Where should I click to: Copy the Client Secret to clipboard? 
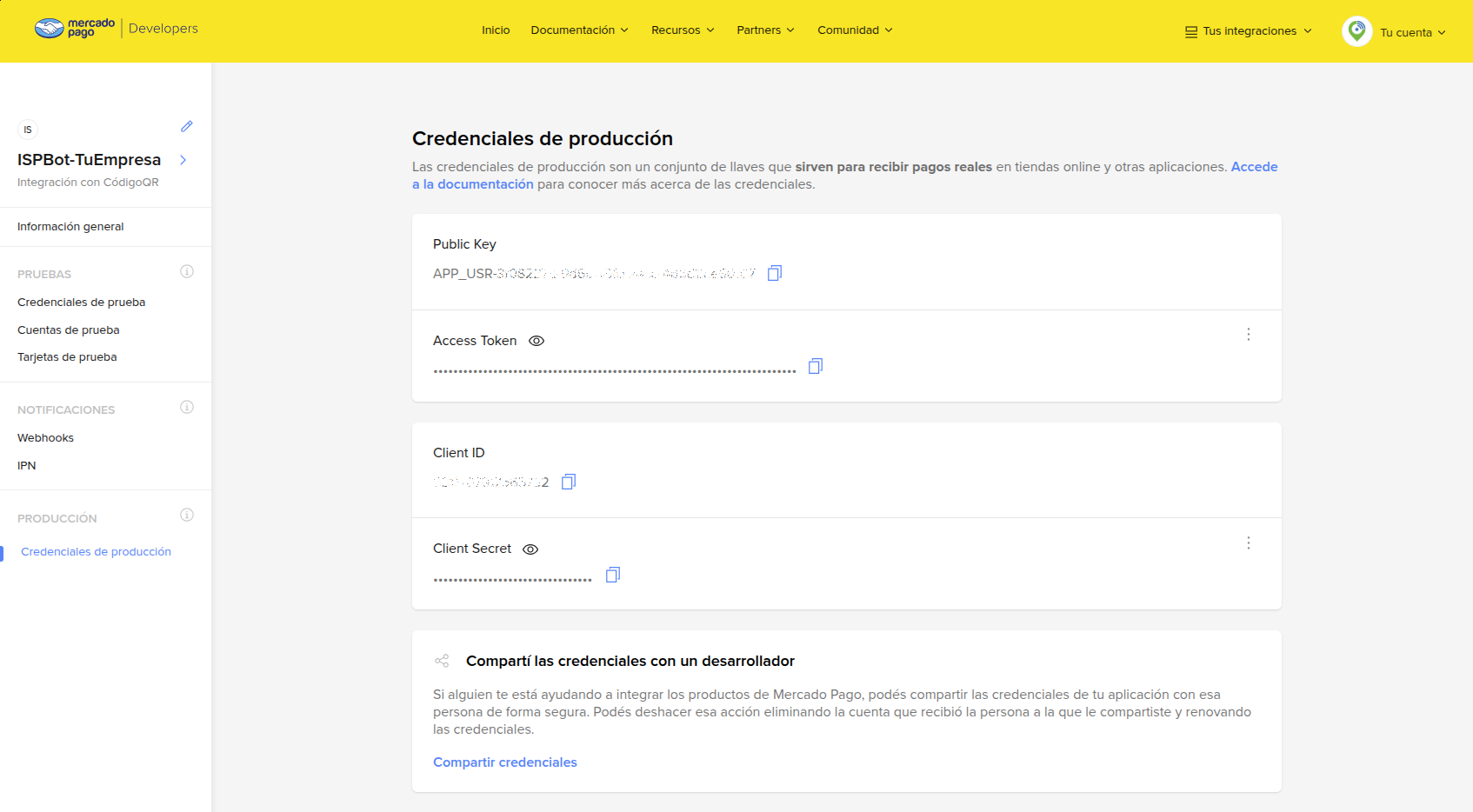click(x=613, y=575)
